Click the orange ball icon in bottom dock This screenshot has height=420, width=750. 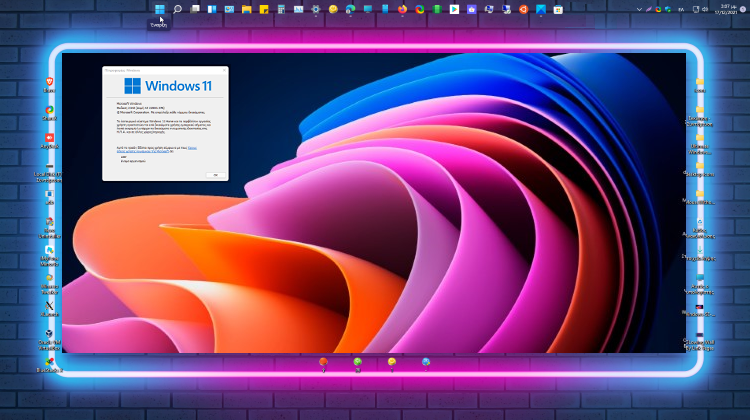[x=323, y=362]
